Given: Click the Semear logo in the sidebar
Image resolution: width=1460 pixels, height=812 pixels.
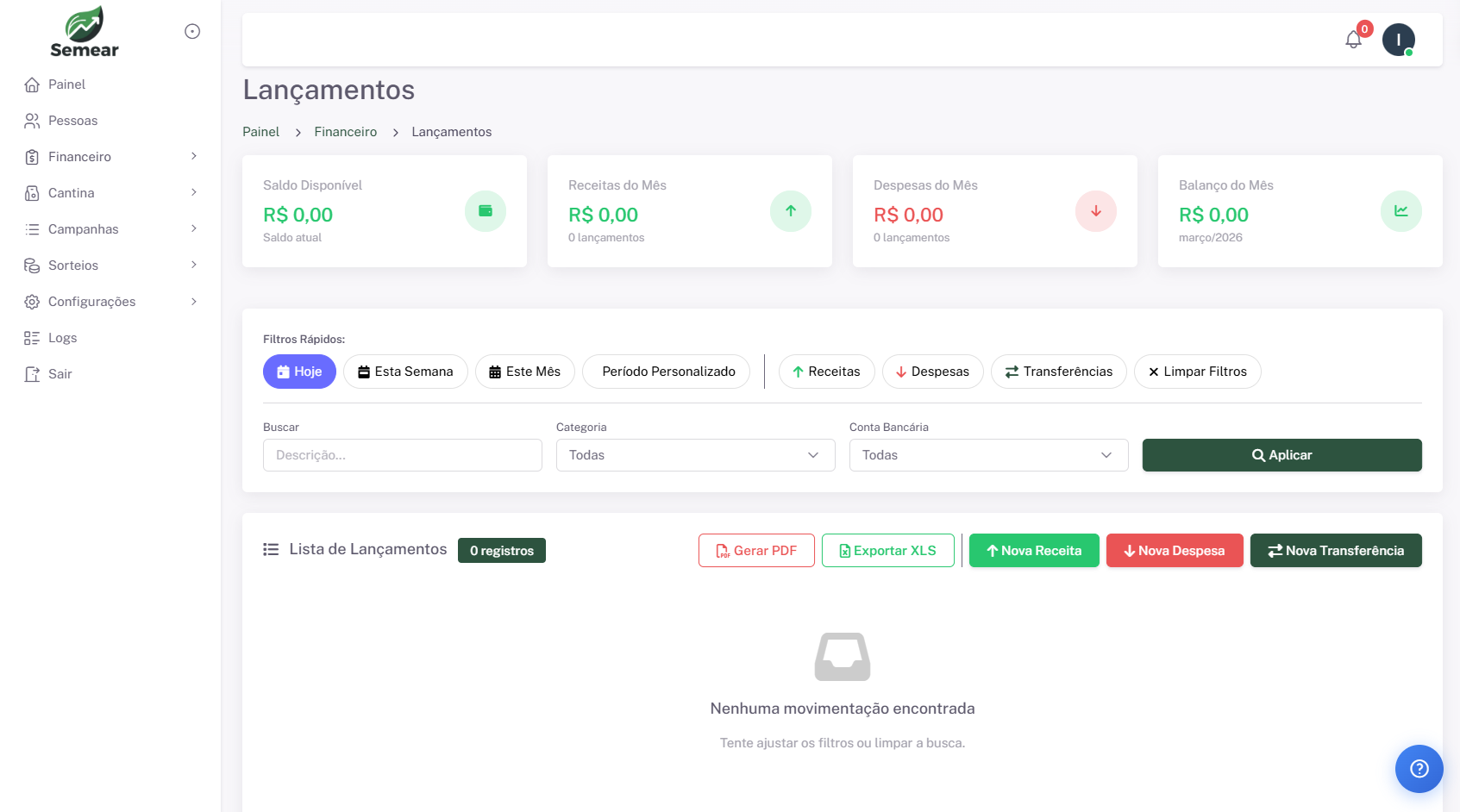Looking at the screenshot, I should pyautogui.click(x=83, y=30).
